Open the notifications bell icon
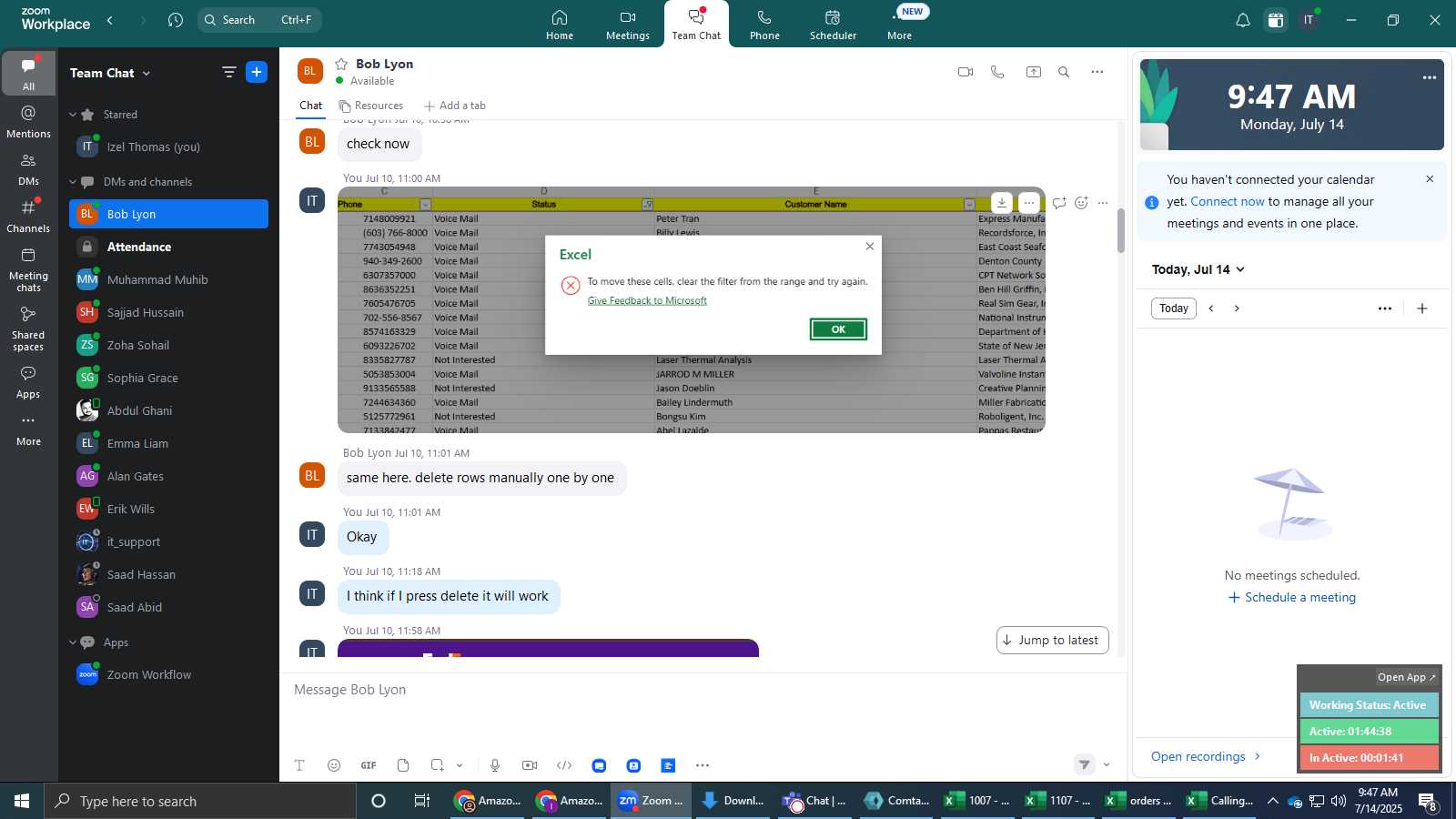1456x819 pixels. tap(1242, 20)
